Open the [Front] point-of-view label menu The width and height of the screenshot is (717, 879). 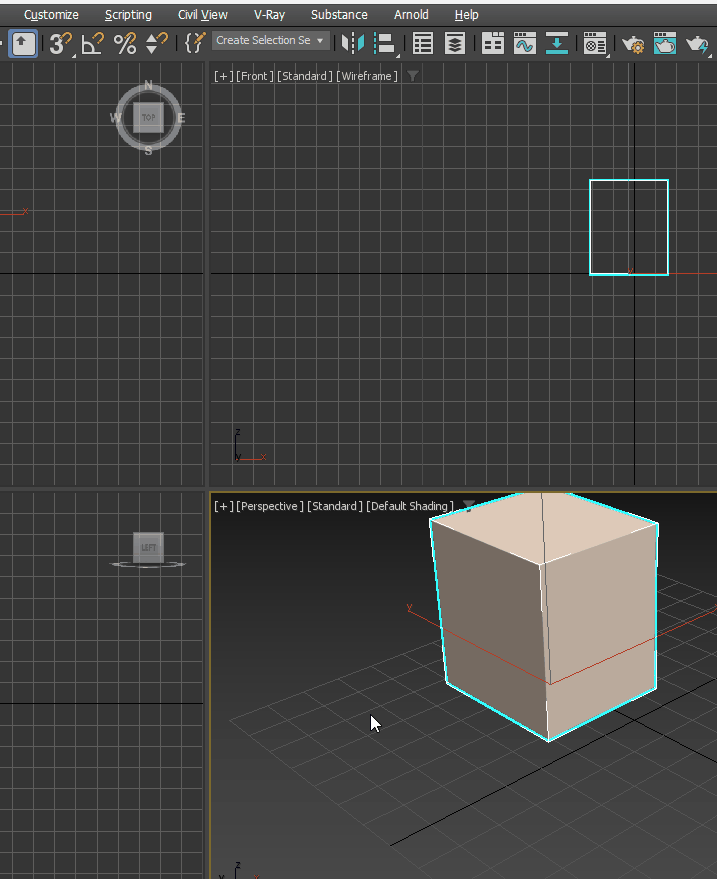(x=255, y=76)
